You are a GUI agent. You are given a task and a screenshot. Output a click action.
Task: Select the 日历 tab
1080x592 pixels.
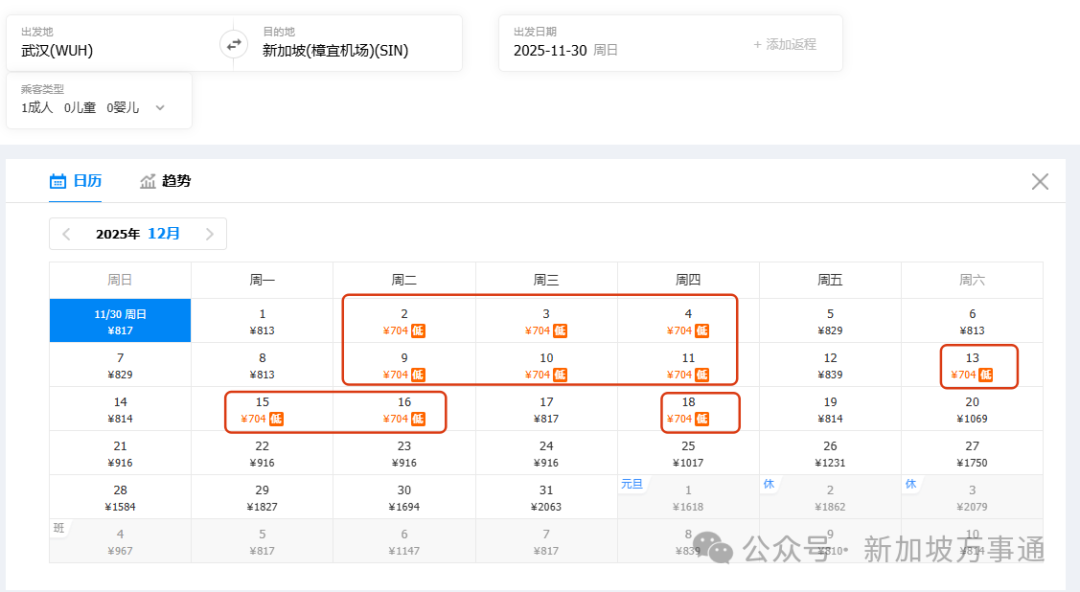click(76, 181)
